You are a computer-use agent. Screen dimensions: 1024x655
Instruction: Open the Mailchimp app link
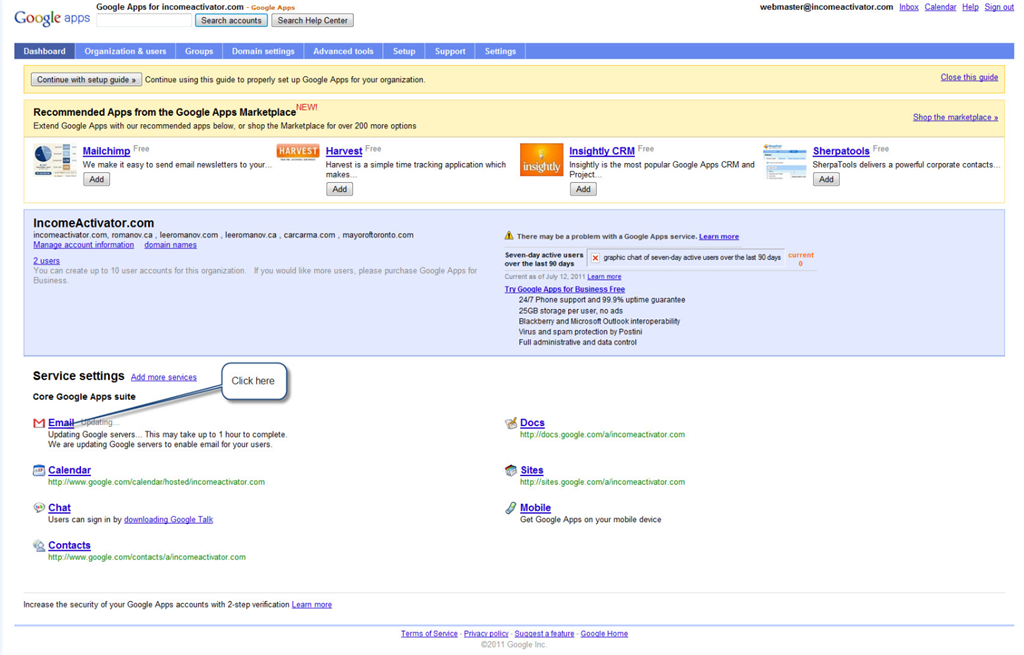(x=106, y=151)
